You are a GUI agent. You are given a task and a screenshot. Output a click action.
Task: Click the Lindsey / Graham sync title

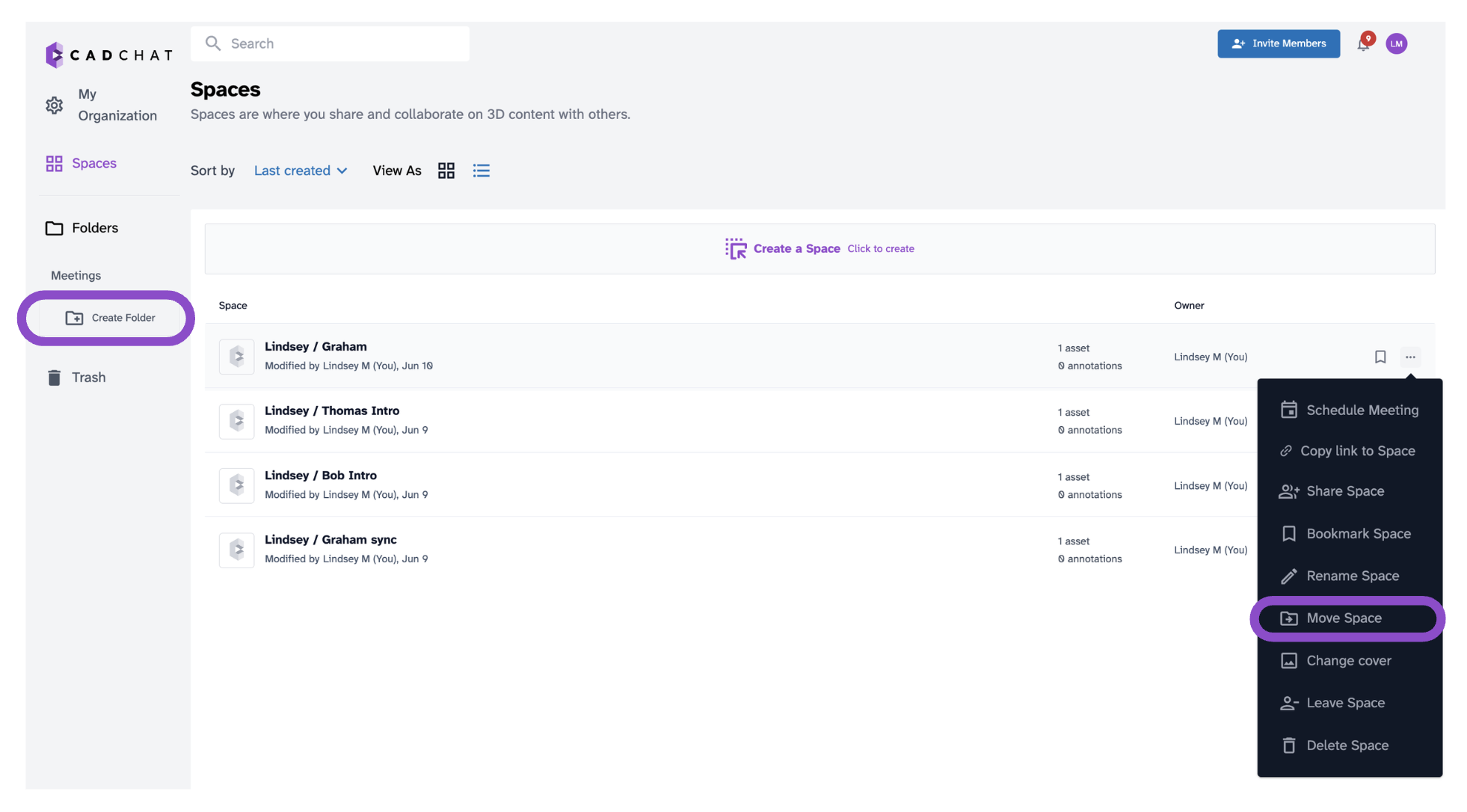click(330, 539)
